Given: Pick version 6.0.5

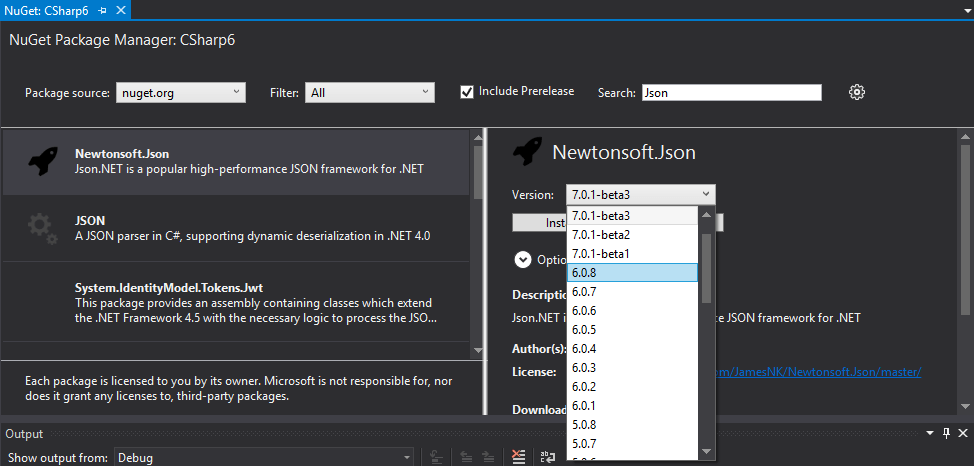Looking at the screenshot, I should click(x=632, y=329).
